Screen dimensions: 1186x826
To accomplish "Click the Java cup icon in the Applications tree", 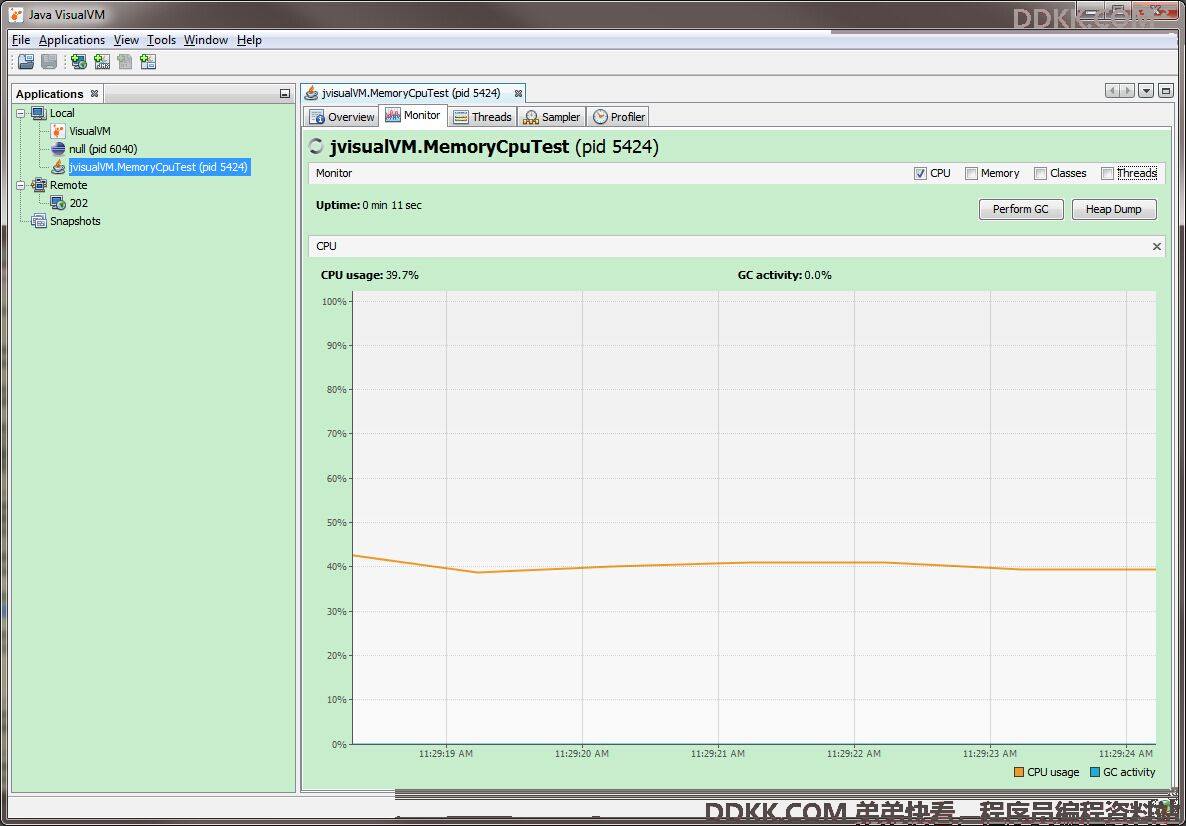I will pyautogui.click(x=58, y=166).
